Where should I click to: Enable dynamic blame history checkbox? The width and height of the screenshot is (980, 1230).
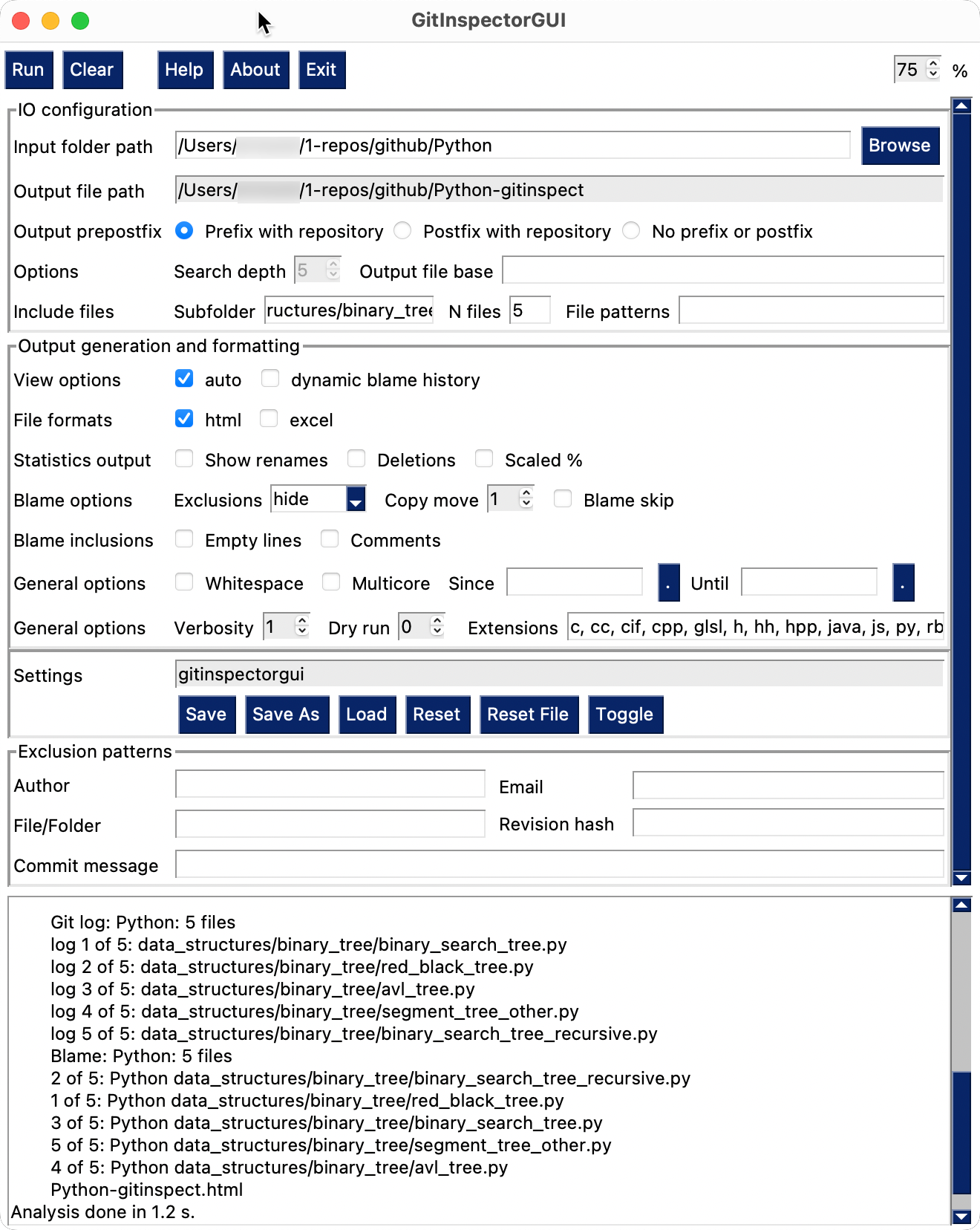[270, 379]
